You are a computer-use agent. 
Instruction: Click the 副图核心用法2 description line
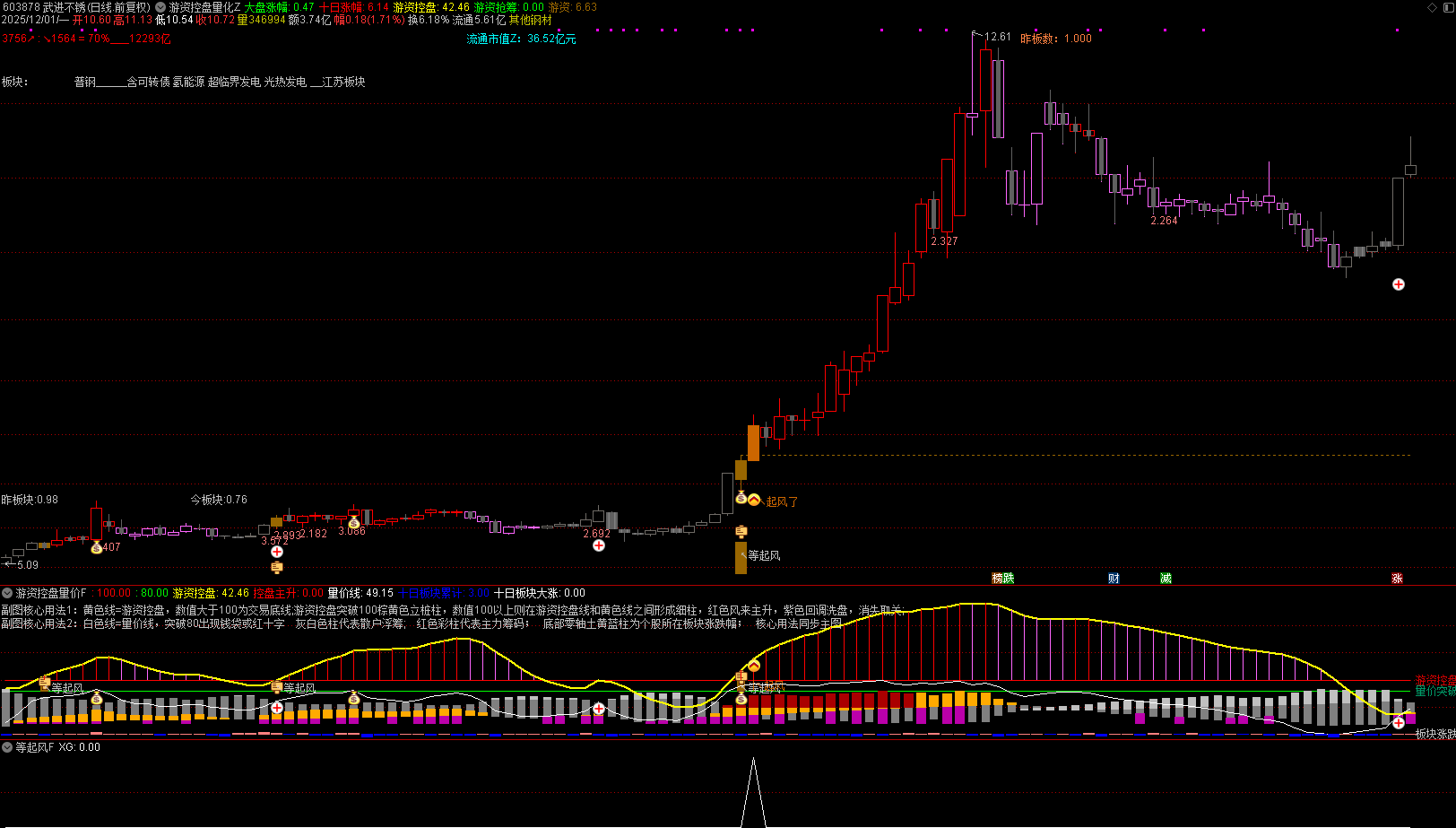click(421, 623)
